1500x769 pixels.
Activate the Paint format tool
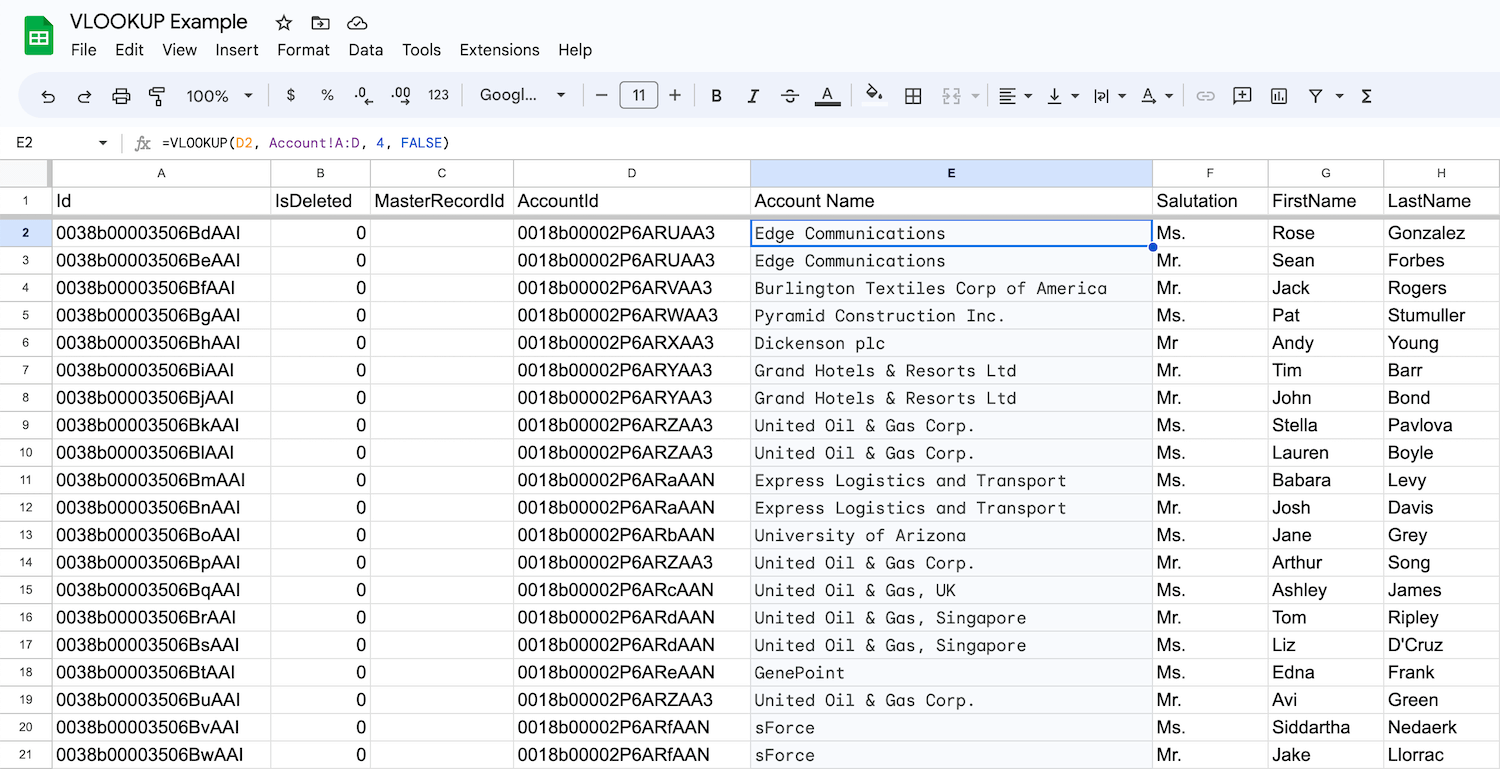(x=157, y=96)
